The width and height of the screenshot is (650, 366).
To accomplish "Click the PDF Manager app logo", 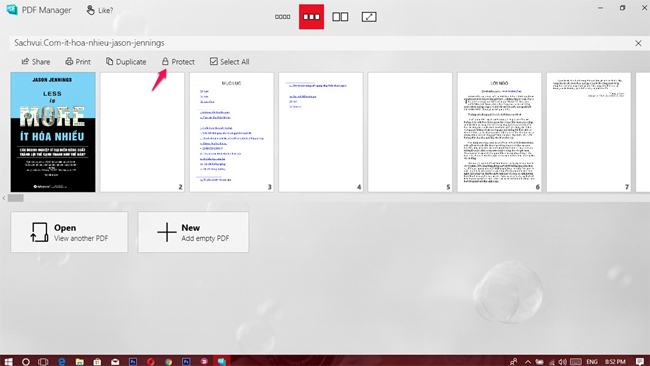I will click(12, 10).
